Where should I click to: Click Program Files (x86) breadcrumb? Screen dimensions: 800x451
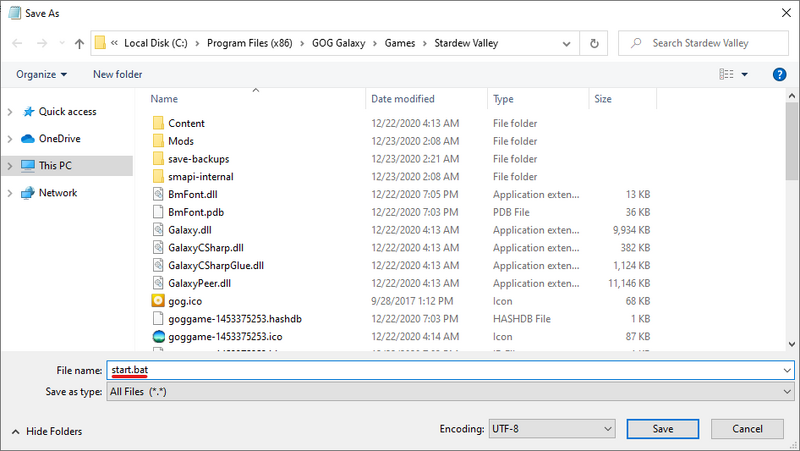249,43
